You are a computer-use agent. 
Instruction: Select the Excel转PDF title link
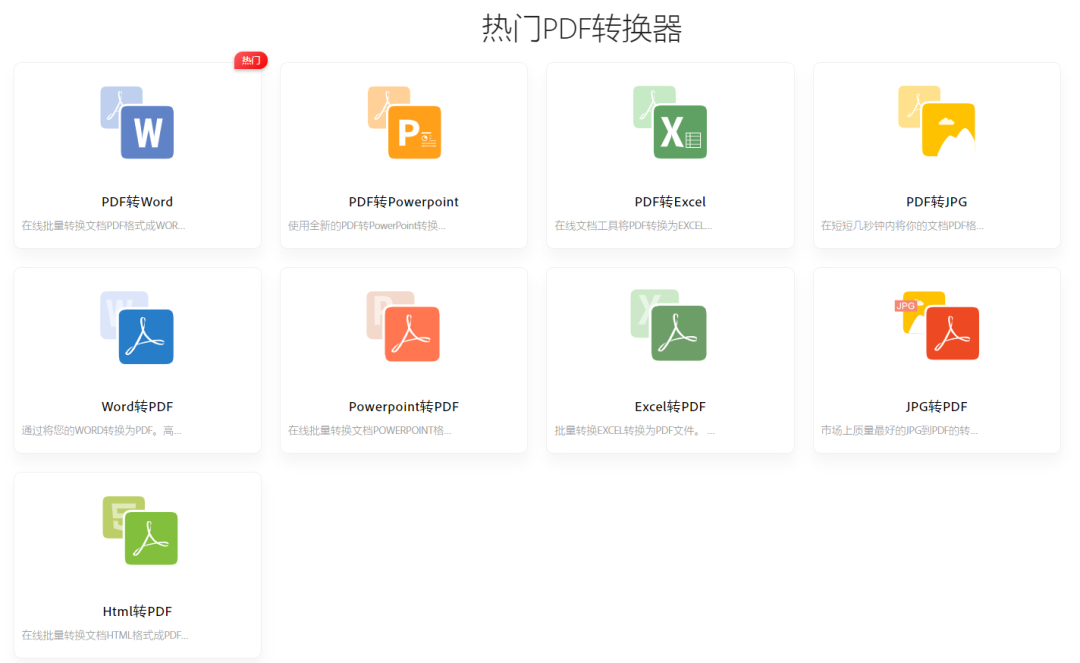[x=670, y=407]
